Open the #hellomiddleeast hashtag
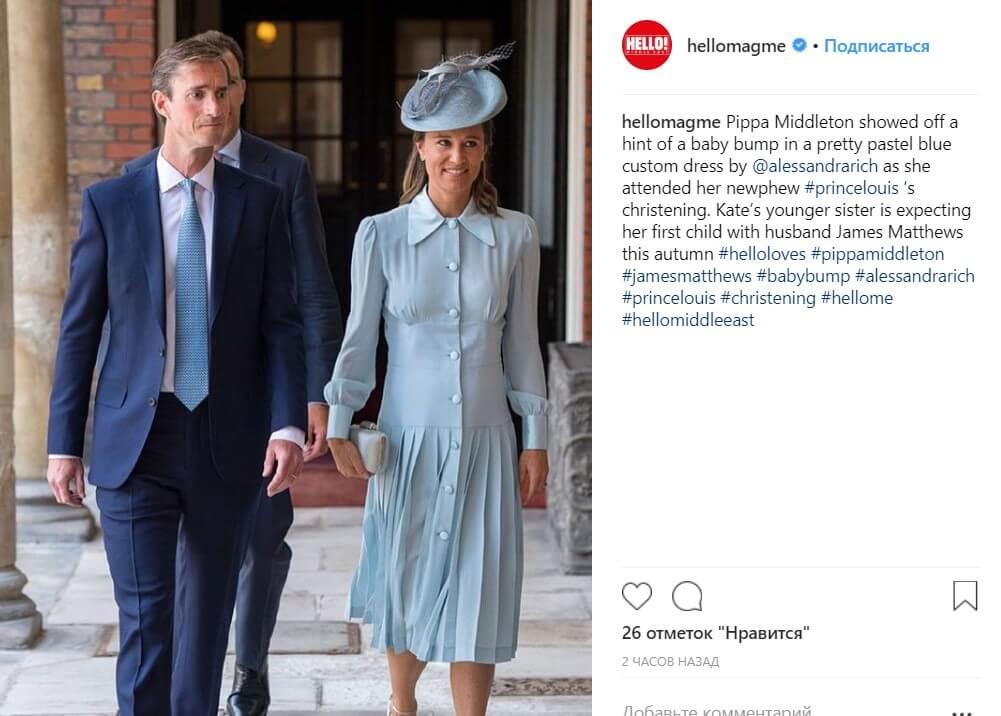Screen dimensions: 1001x716 [x=688, y=320]
